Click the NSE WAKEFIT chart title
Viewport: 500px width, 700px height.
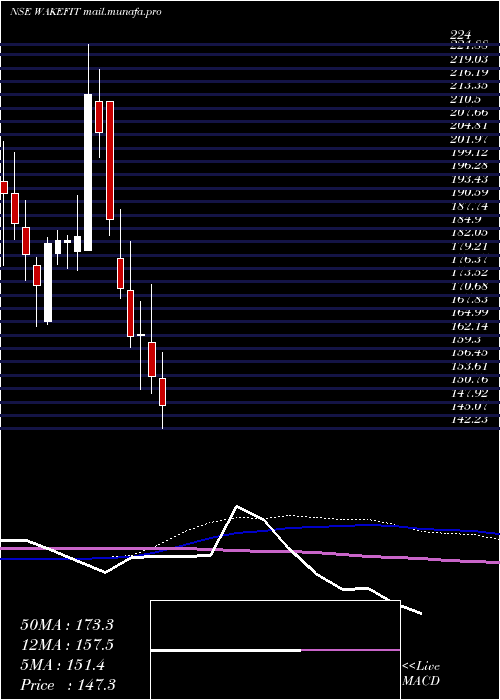pyautogui.click(x=85, y=12)
